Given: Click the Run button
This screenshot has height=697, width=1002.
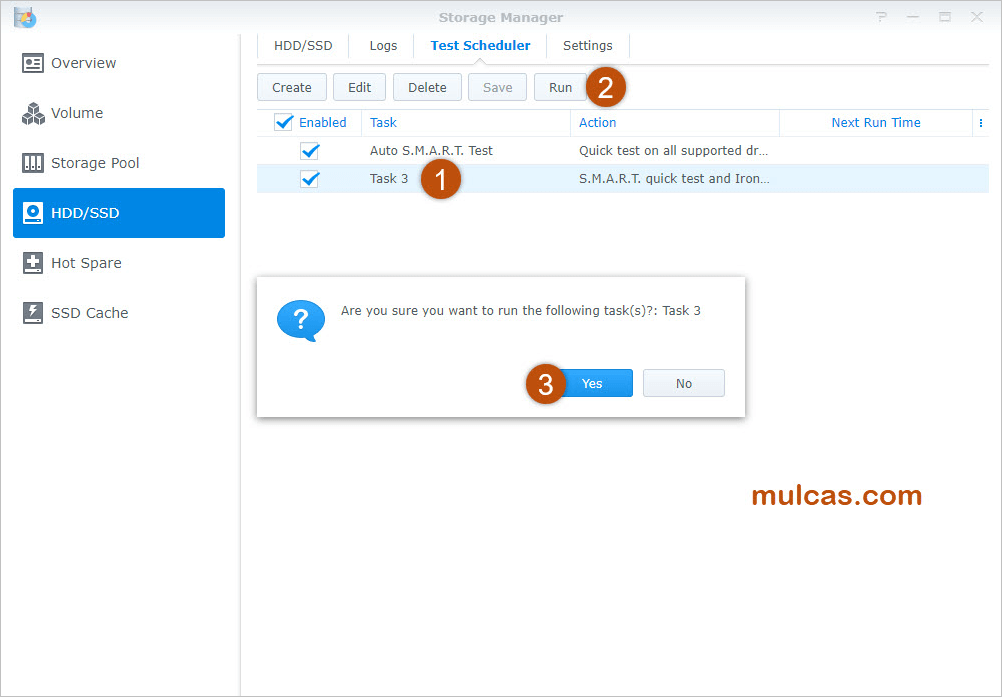Looking at the screenshot, I should coord(560,87).
